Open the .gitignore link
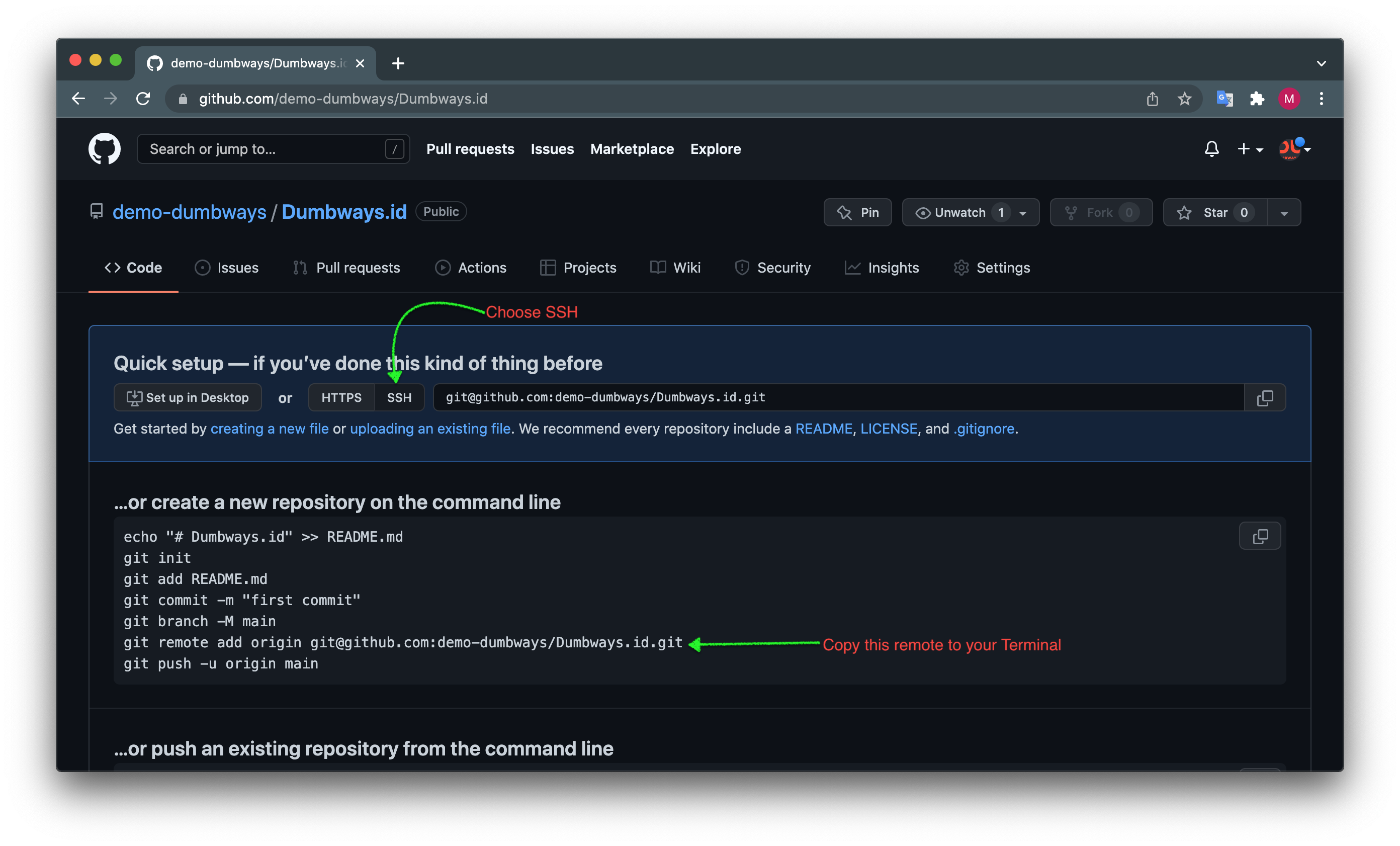The image size is (1400, 846). point(984,429)
